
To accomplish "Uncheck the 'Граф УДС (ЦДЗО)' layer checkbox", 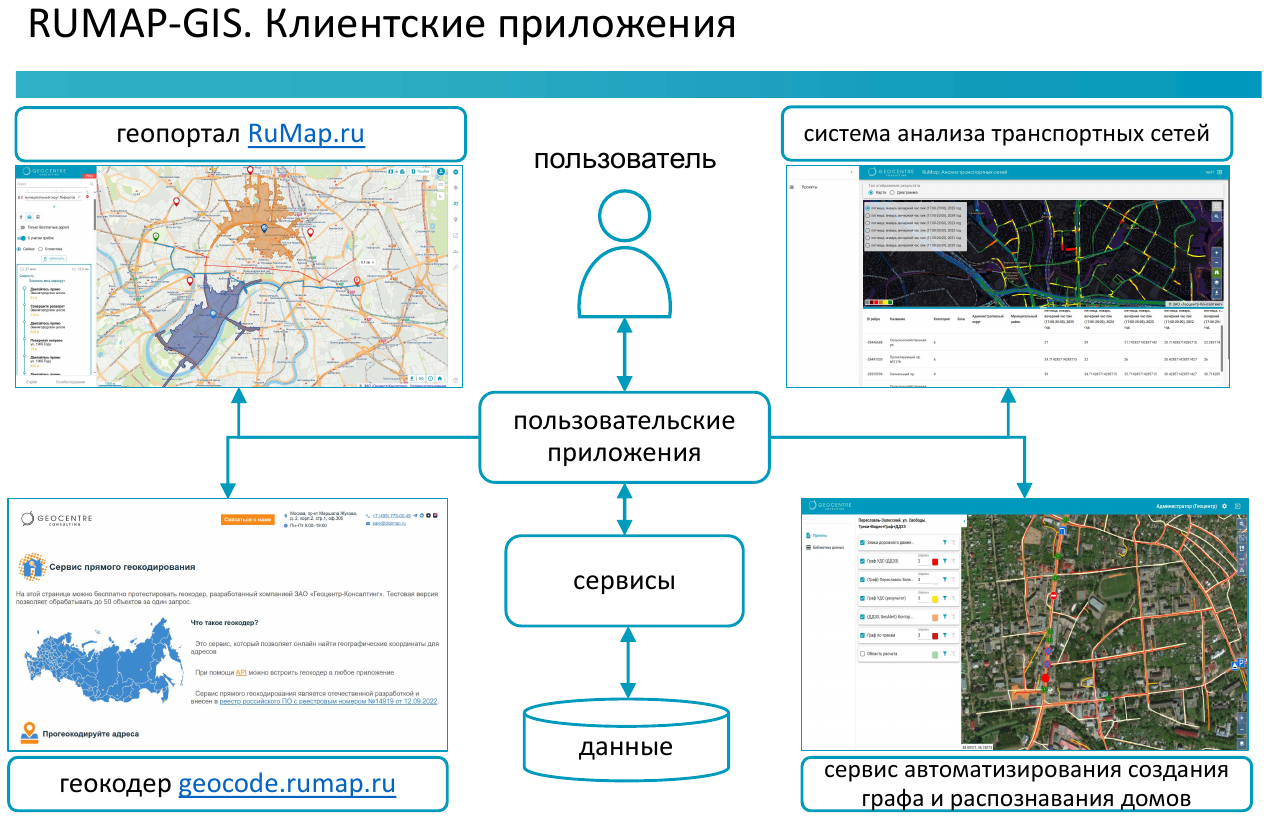I will tap(862, 561).
